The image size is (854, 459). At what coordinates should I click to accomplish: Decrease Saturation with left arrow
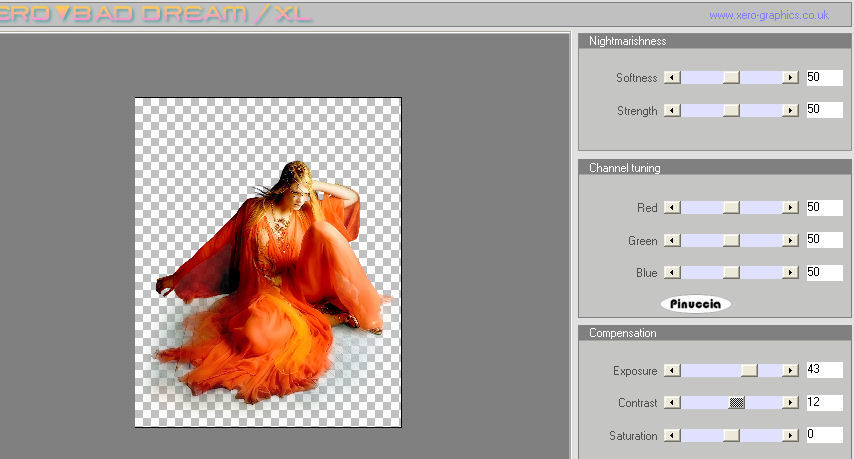672,435
